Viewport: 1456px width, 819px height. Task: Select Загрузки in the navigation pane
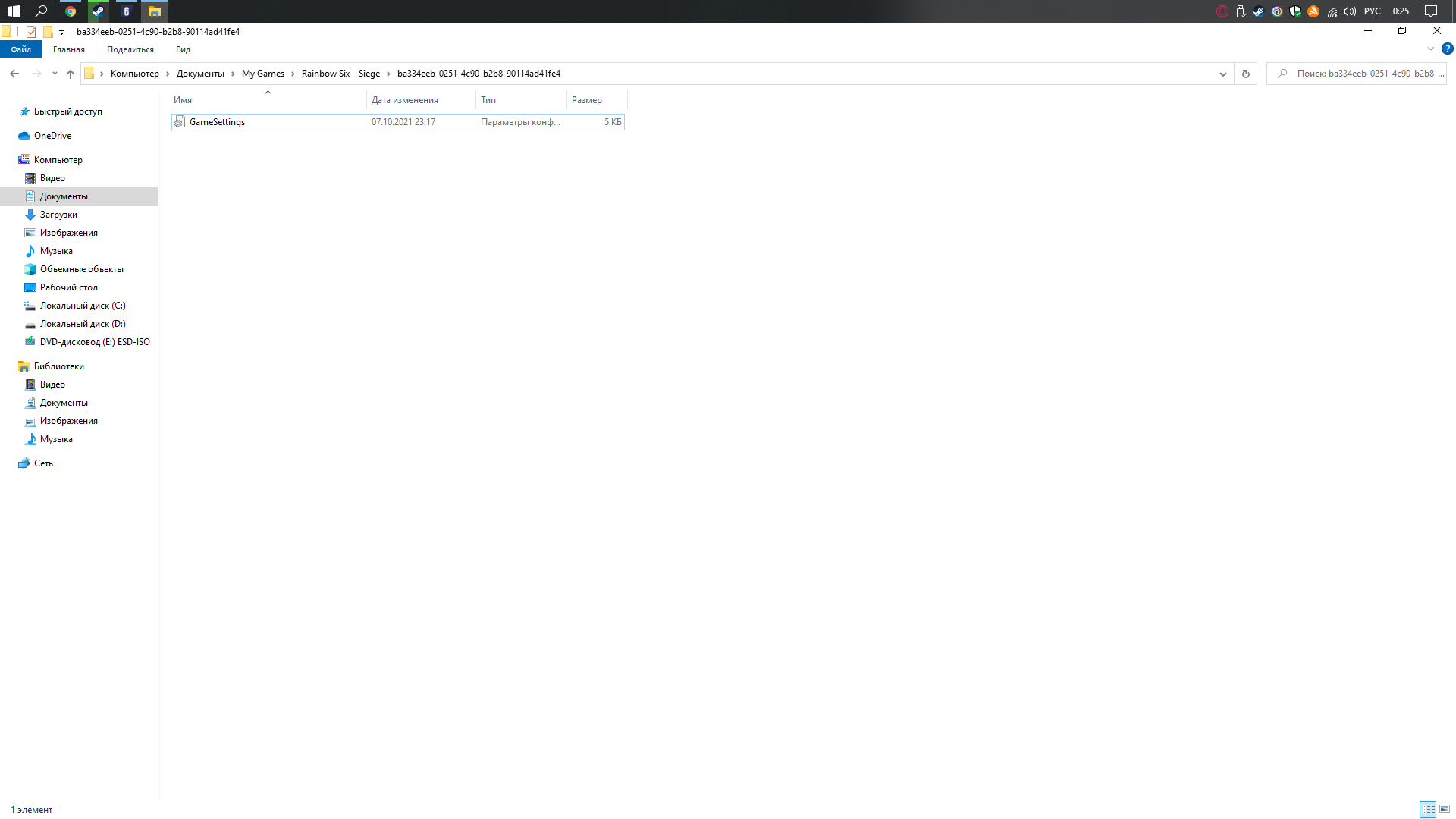(x=58, y=215)
